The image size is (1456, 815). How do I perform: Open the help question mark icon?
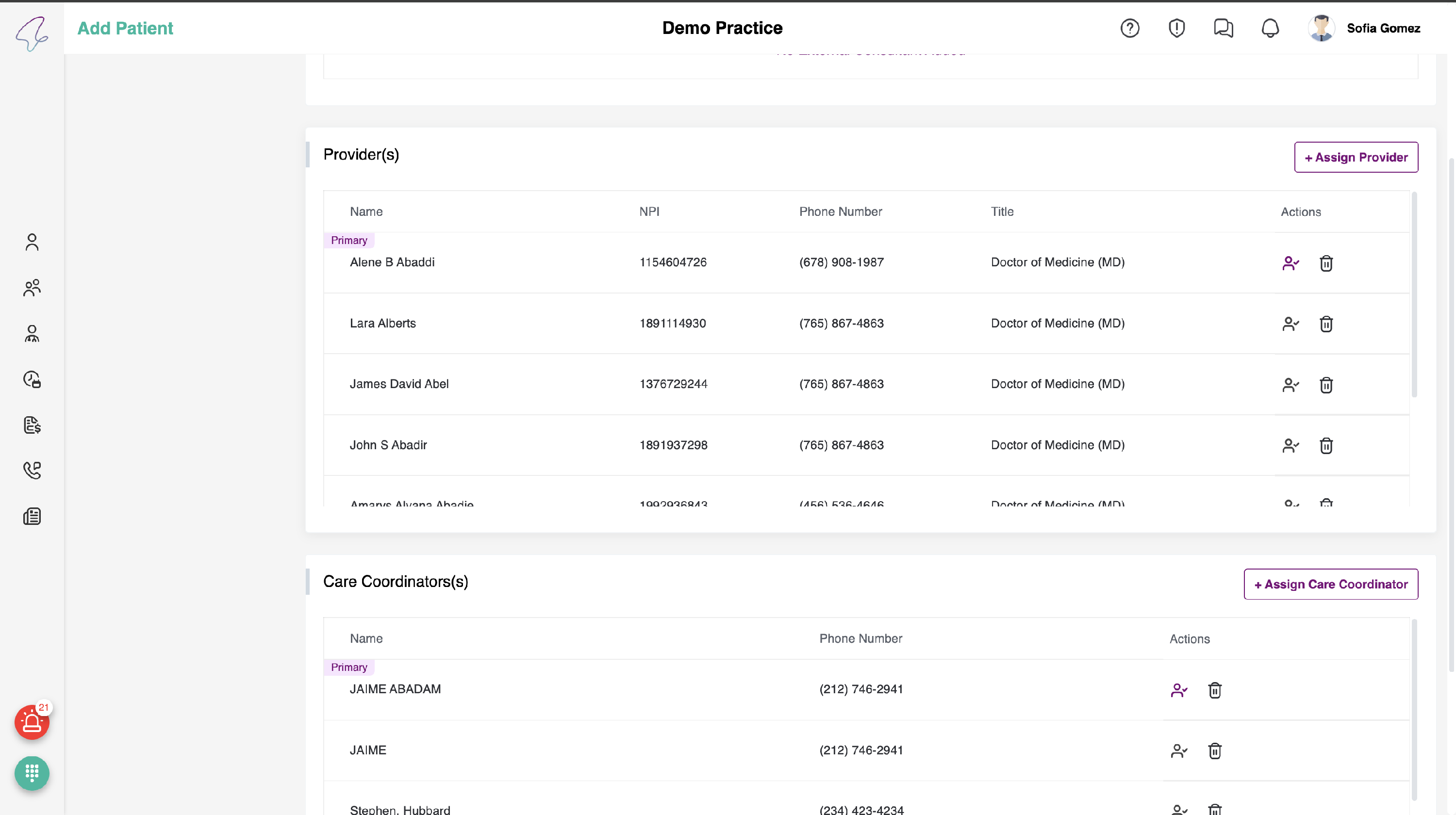[x=1129, y=28]
